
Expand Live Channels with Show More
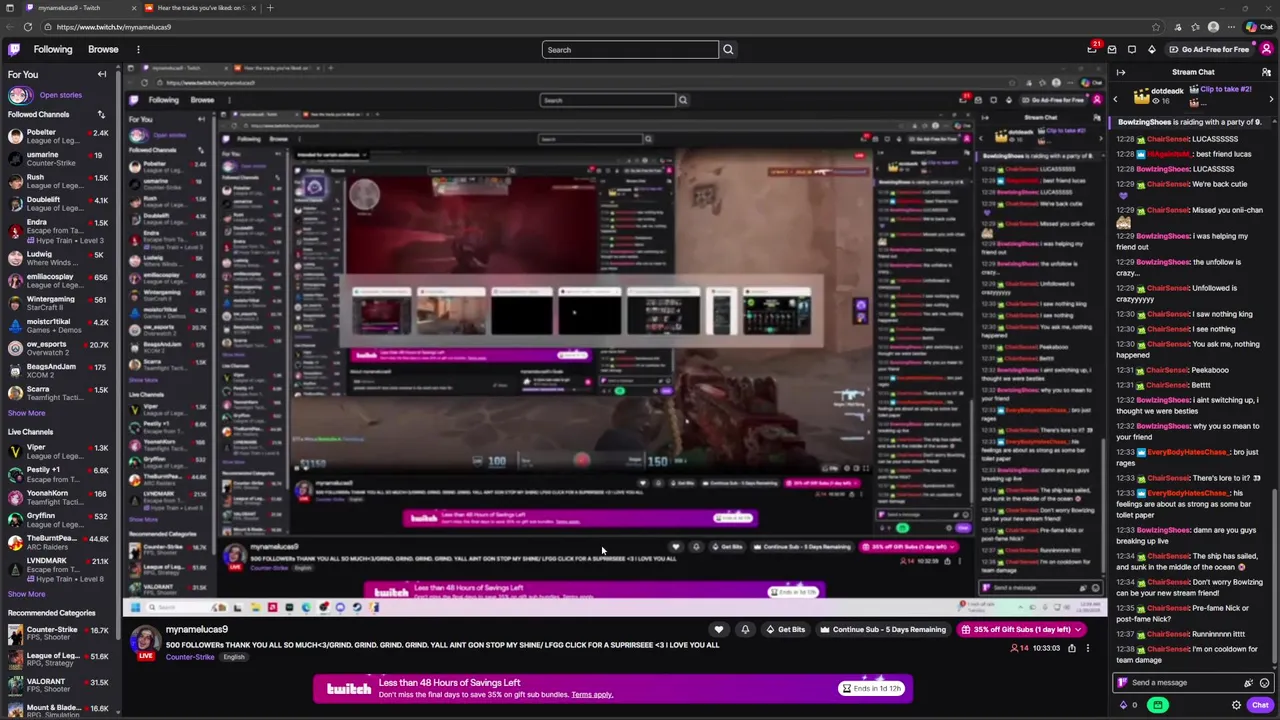pos(26,594)
